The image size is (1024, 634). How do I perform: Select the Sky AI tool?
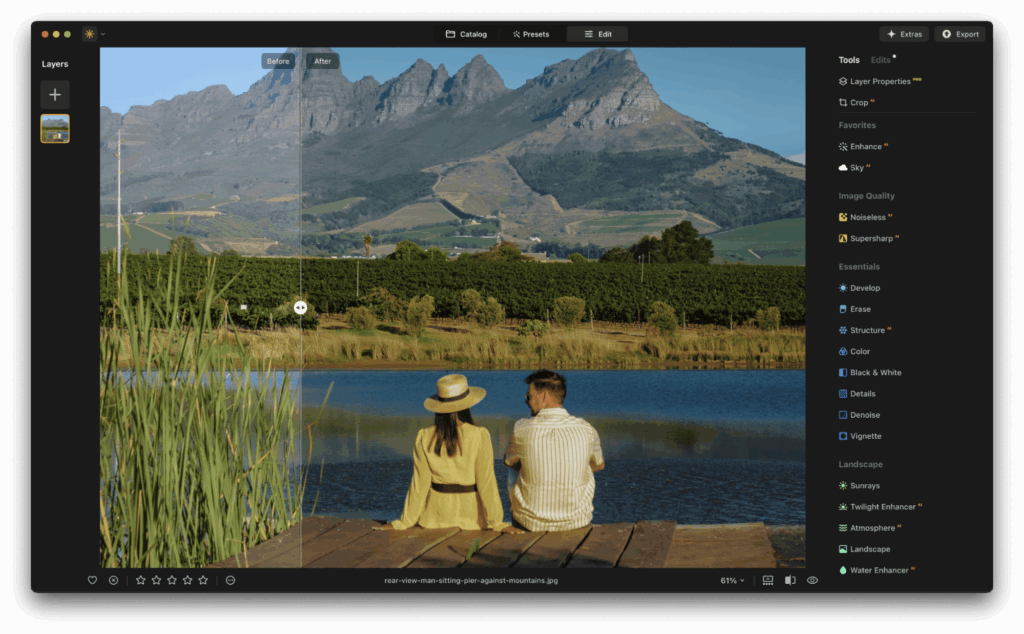(x=859, y=167)
